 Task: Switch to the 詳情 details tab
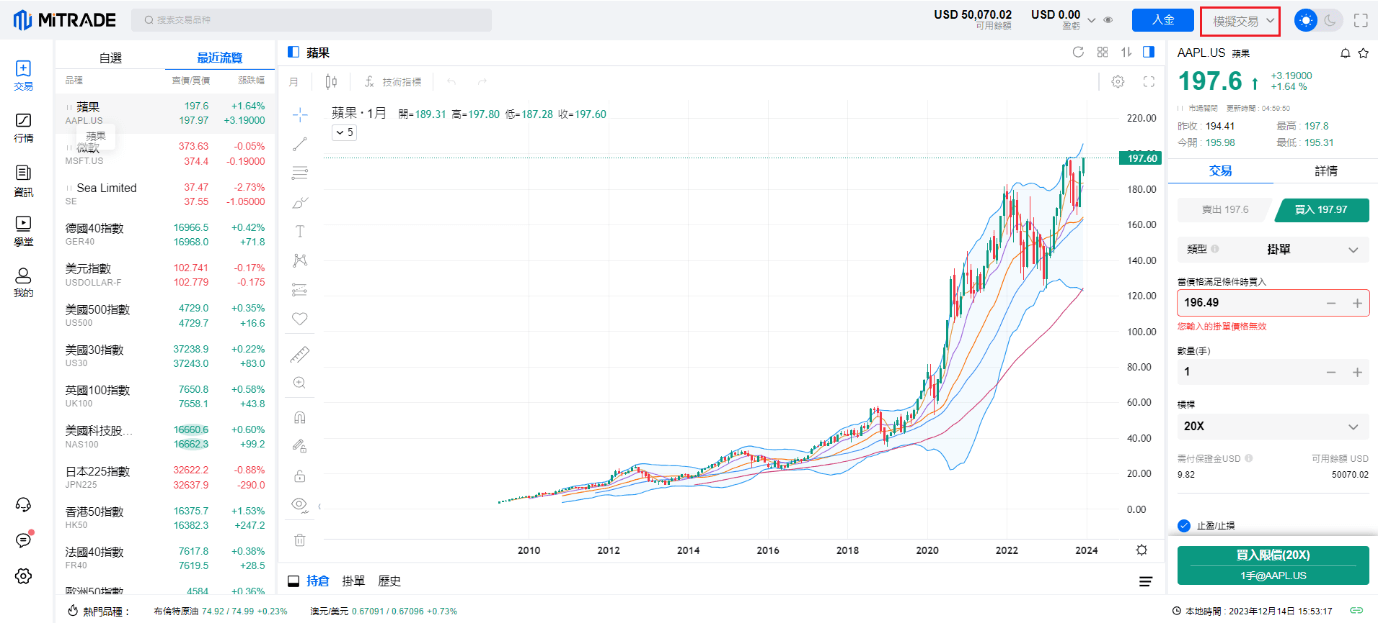[x=1325, y=171]
